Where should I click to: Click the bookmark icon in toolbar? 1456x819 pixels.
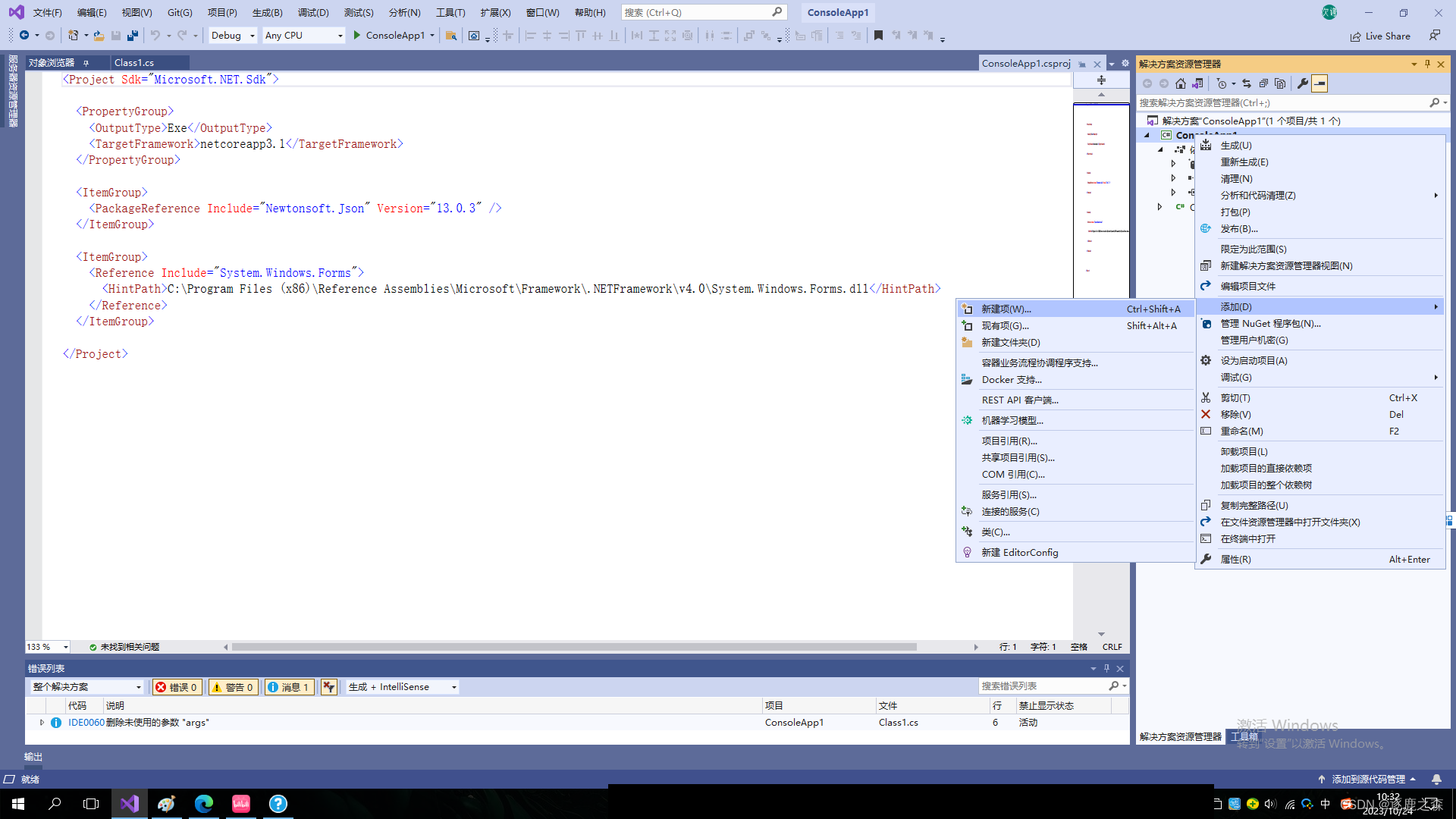pyautogui.click(x=878, y=36)
